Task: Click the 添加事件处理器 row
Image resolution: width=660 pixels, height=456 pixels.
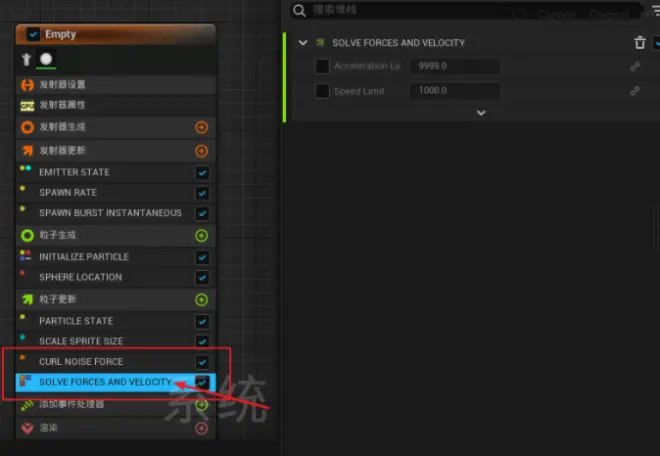Action: pos(116,405)
